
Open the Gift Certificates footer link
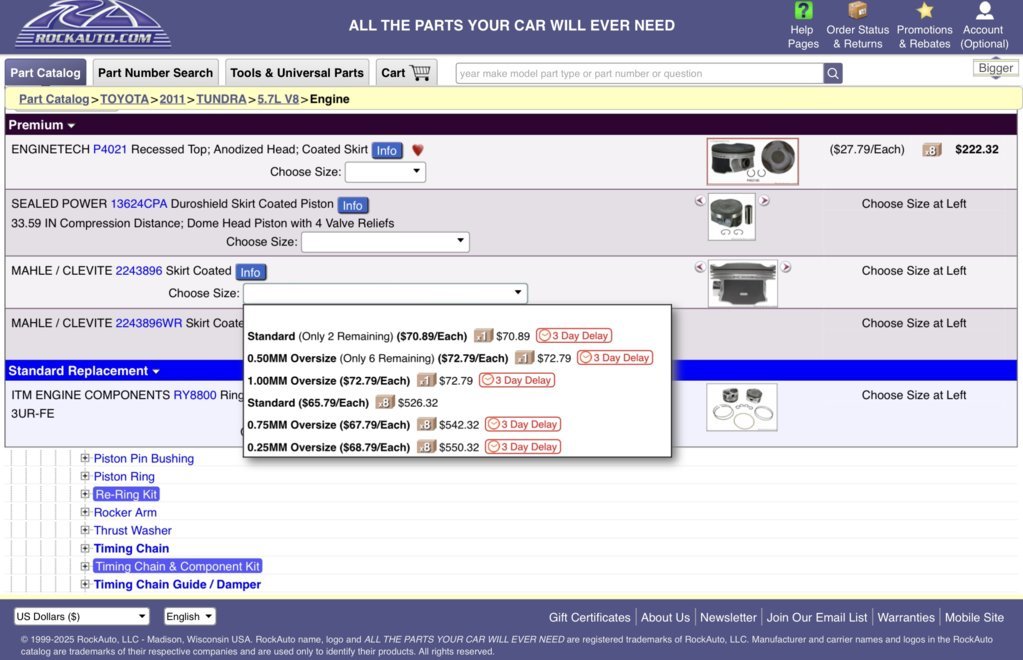click(590, 617)
